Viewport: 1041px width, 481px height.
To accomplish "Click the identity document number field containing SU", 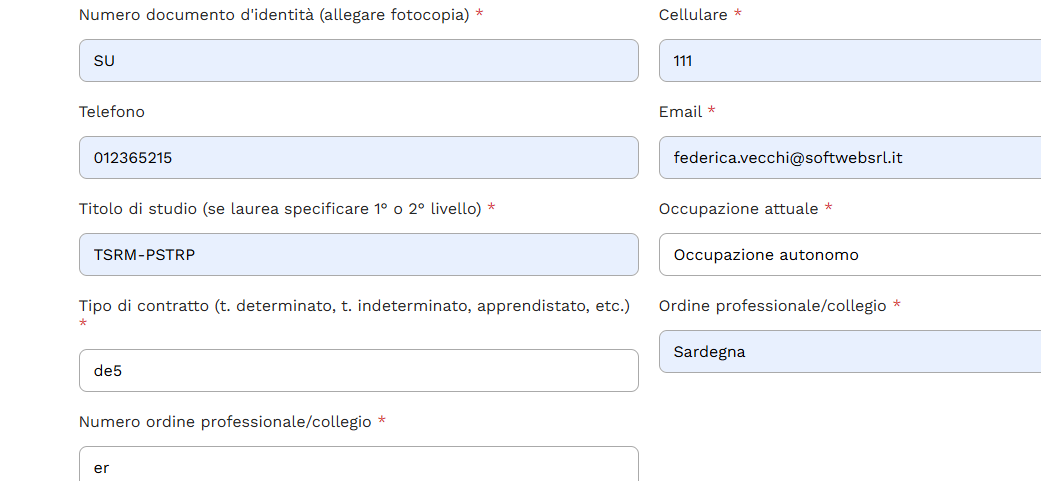I will click(358, 61).
